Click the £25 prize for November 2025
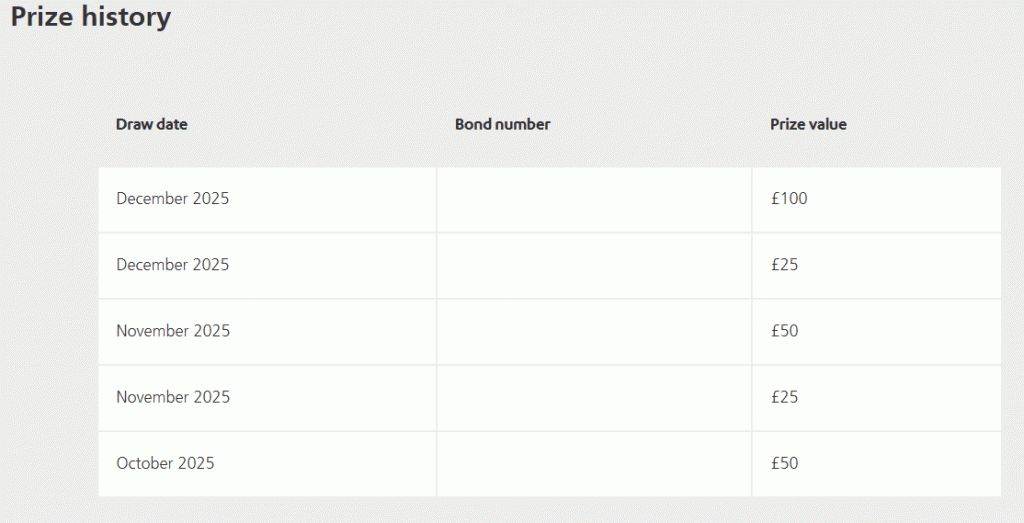 (784, 397)
